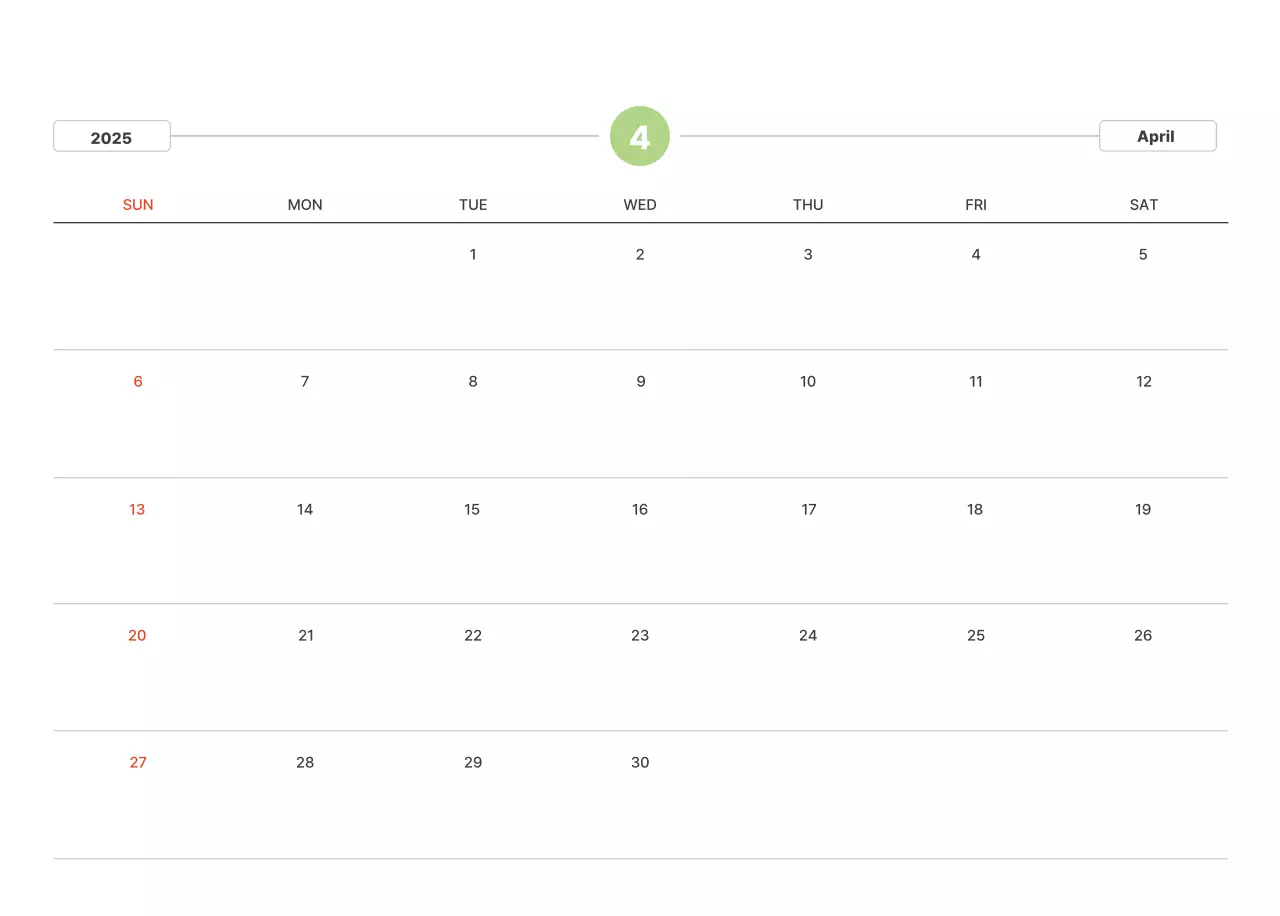This screenshot has height=916, width=1280.
Task: Choose date 9 on the calendar
Action: coord(640,381)
